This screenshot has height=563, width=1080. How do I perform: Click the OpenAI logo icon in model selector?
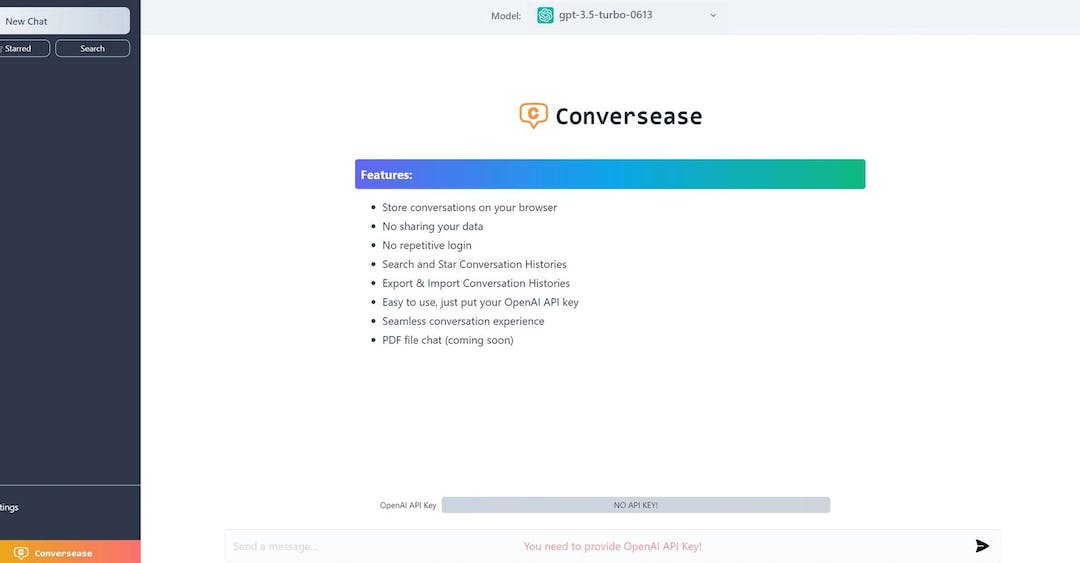[546, 15]
